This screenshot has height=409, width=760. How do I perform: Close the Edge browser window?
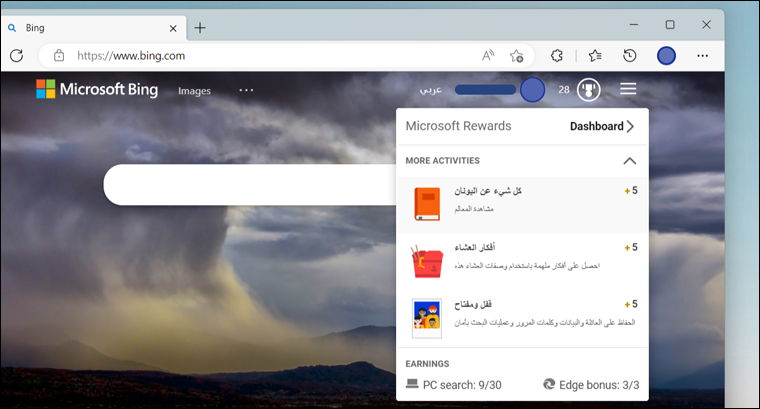706,24
